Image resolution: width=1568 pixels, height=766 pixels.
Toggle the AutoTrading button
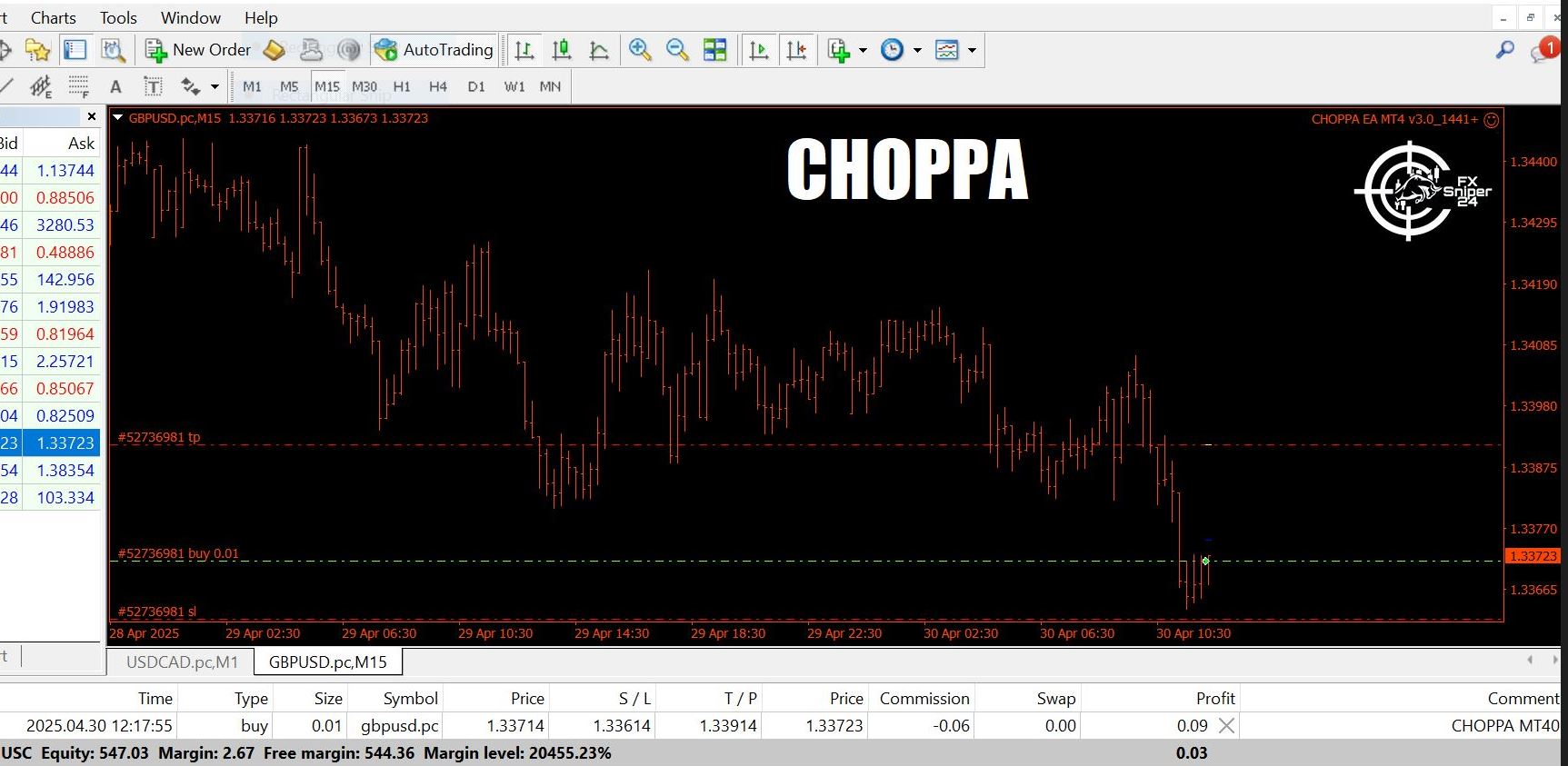434,50
